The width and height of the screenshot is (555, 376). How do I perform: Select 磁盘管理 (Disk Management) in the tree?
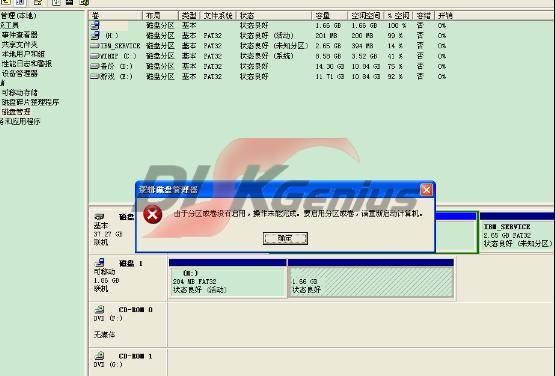point(16,112)
